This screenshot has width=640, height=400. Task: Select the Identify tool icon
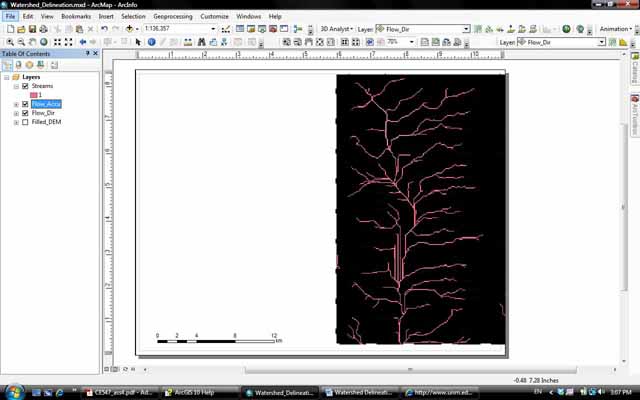[152, 42]
